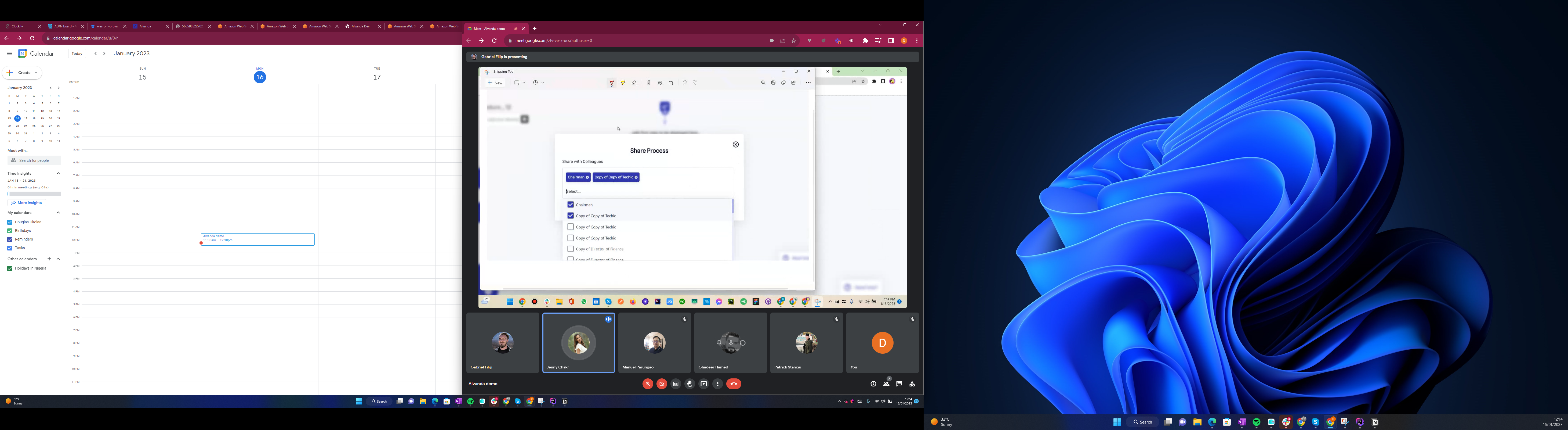
Task: Hide Holidays in Nigeria calendar
Action: (10, 268)
